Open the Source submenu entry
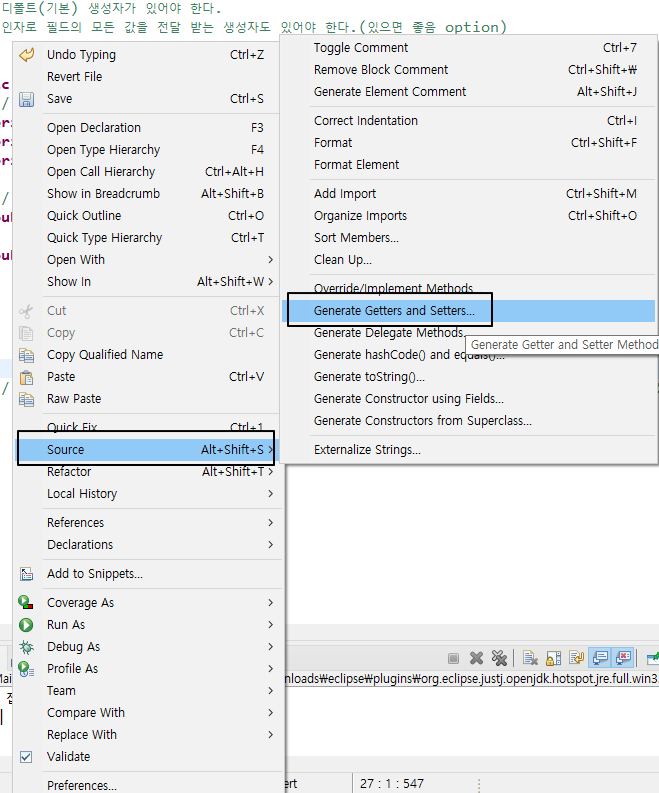The height and width of the screenshot is (793, 659). [146, 449]
